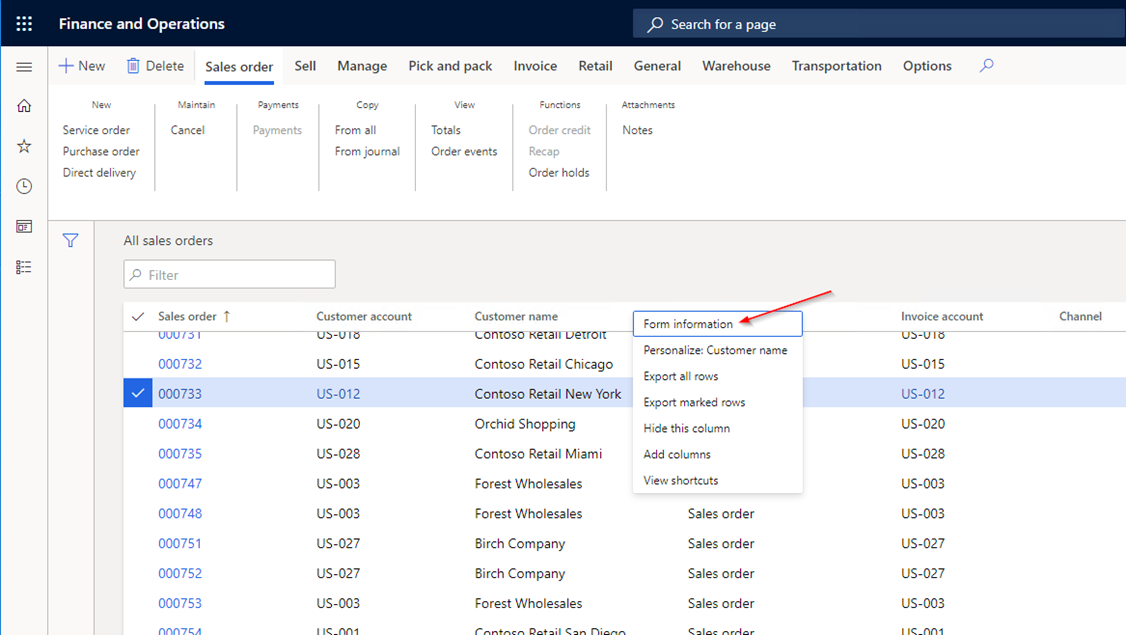
Task: Open the app launcher waffle icon
Action: click(24, 24)
